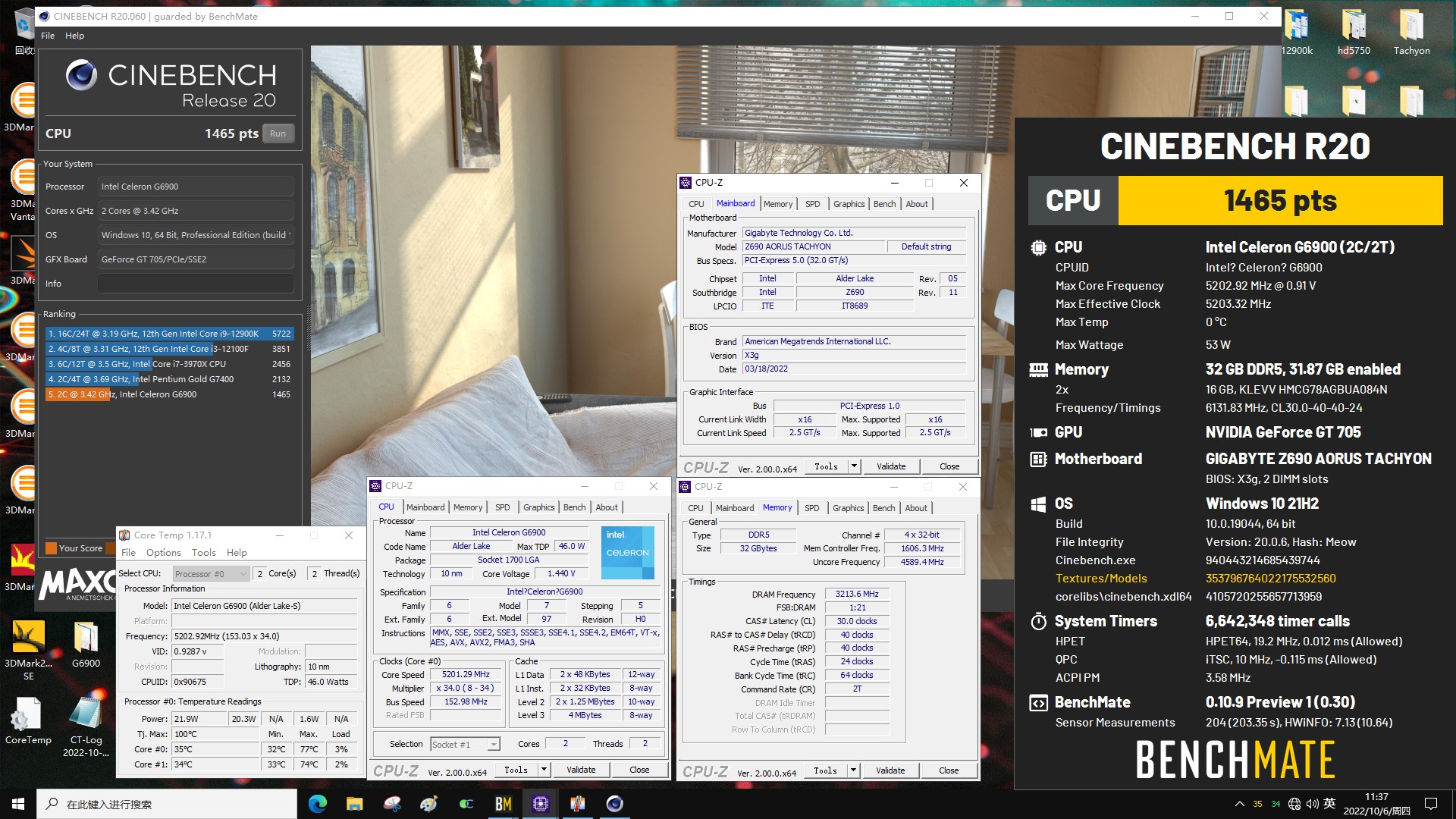Click Validate in CPU-Z Mainboard window
1456x819 pixels.
(x=891, y=466)
